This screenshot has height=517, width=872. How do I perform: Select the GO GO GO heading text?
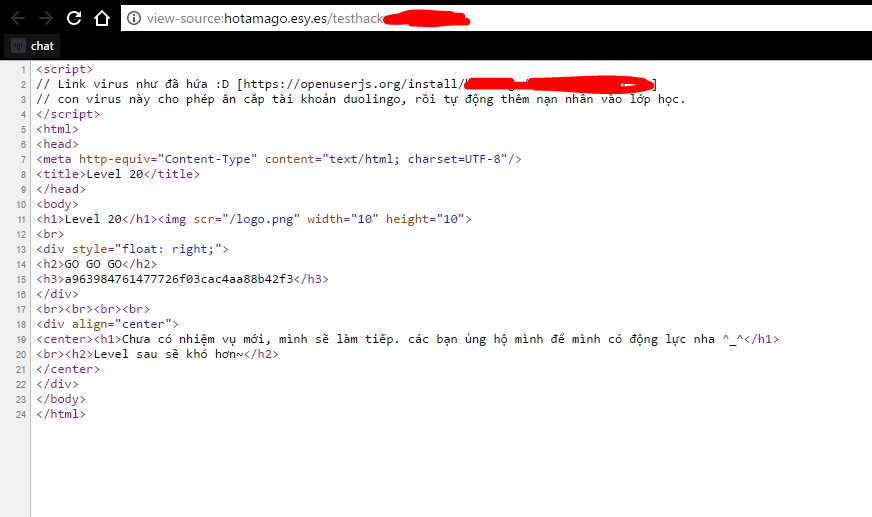[x=93, y=265]
